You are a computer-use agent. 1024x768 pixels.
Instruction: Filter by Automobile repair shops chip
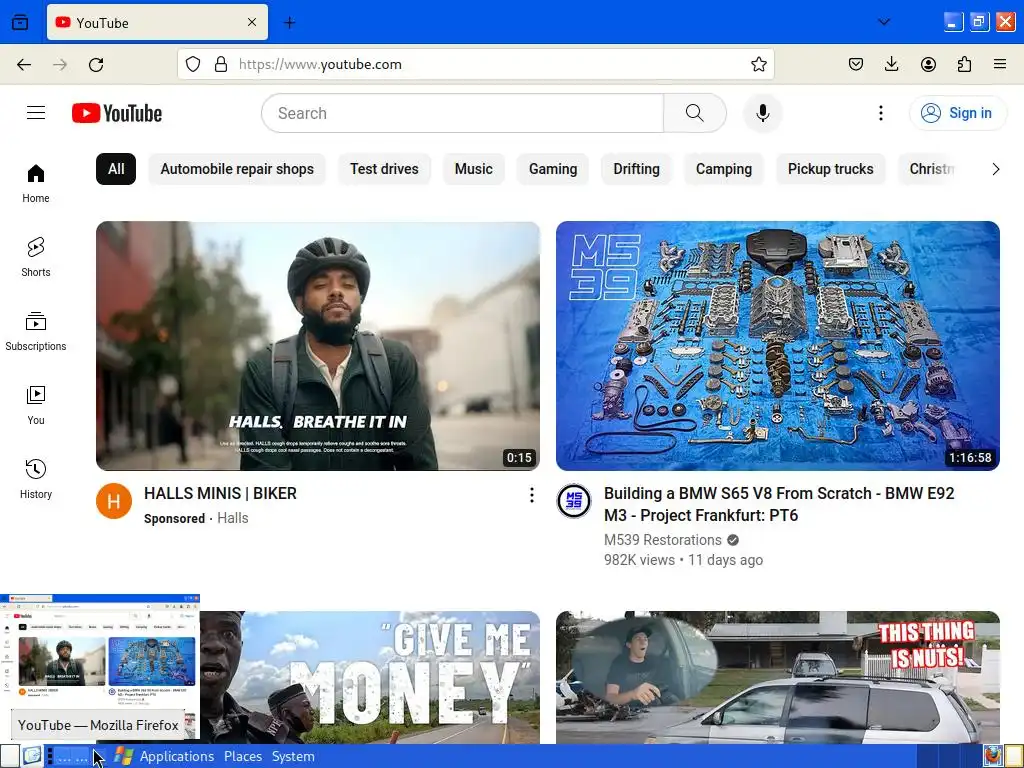pyautogui.click(x=237, y=169)
